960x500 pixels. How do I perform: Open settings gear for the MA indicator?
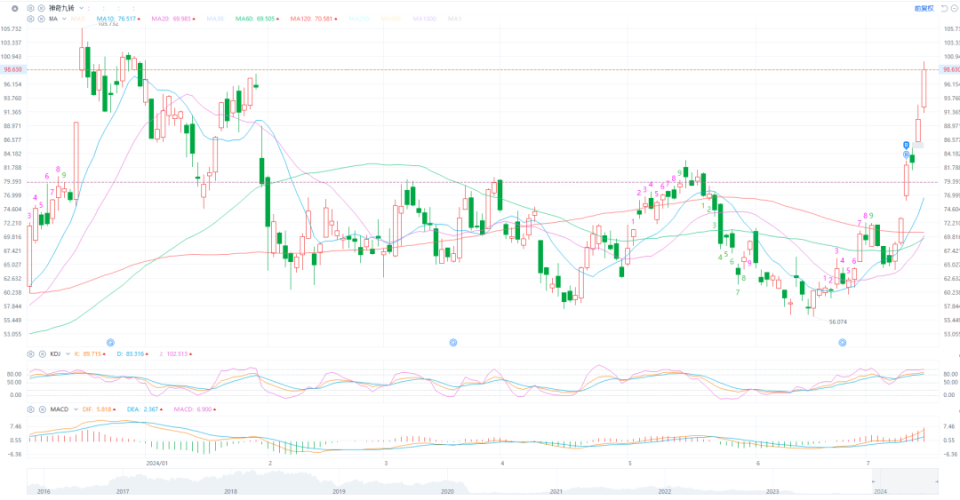pos(31,19)
